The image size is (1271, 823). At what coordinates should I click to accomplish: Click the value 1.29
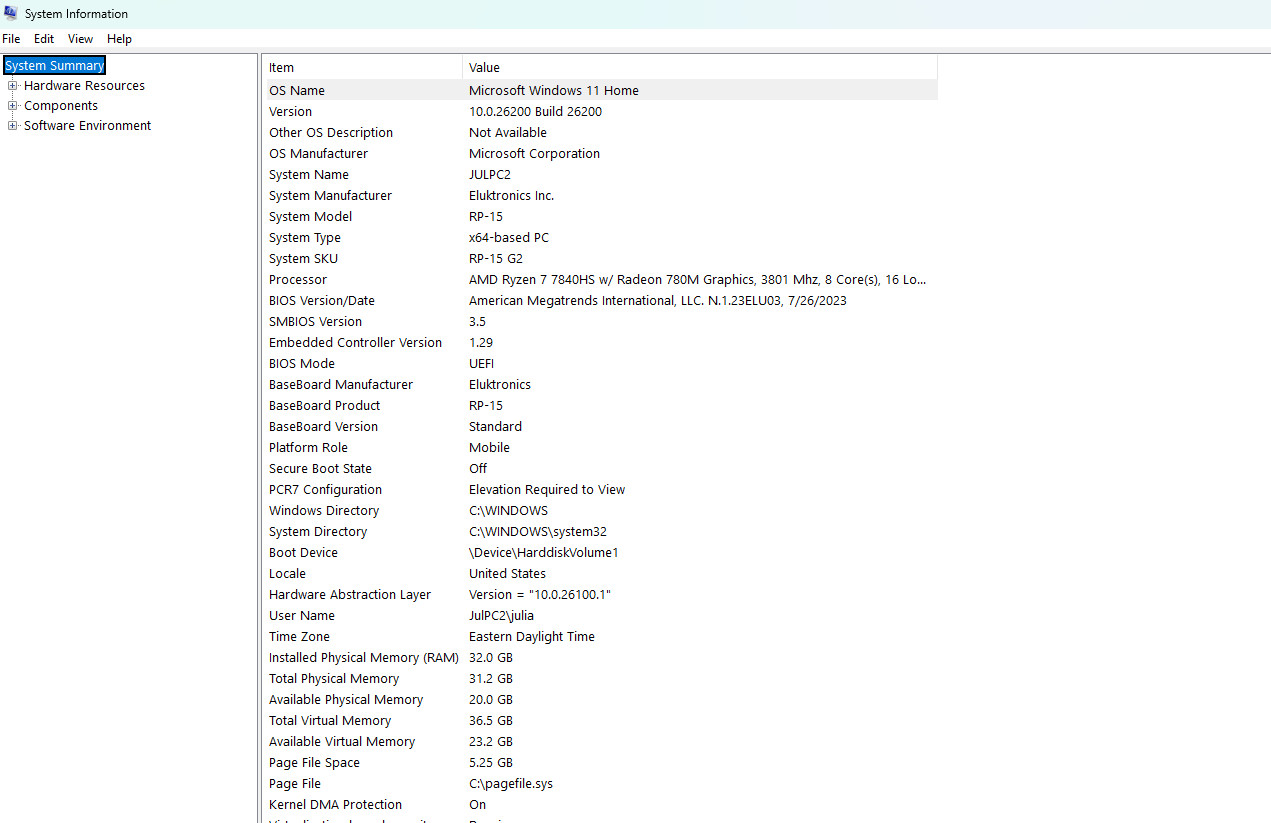click(x=481, y=343)
